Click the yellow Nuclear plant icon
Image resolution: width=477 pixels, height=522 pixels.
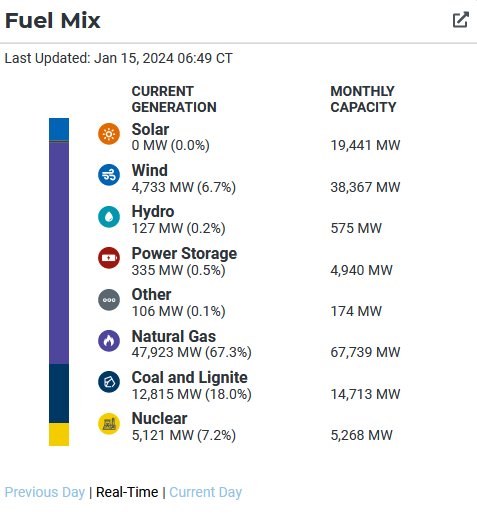(109, 424)
